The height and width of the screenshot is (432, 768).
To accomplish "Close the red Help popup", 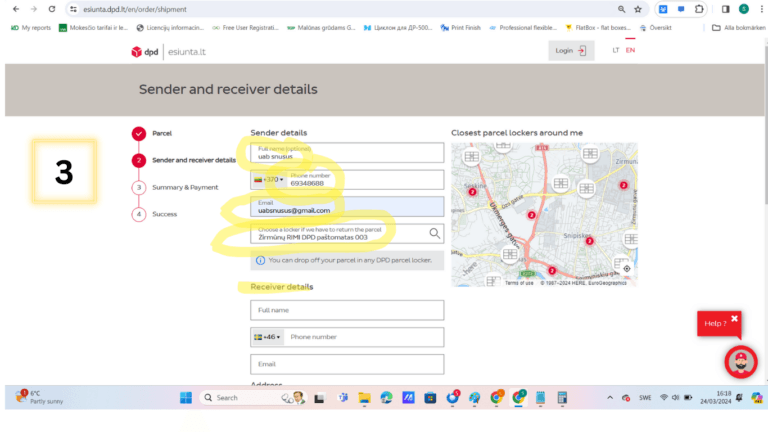I will [x=734, y=319].
